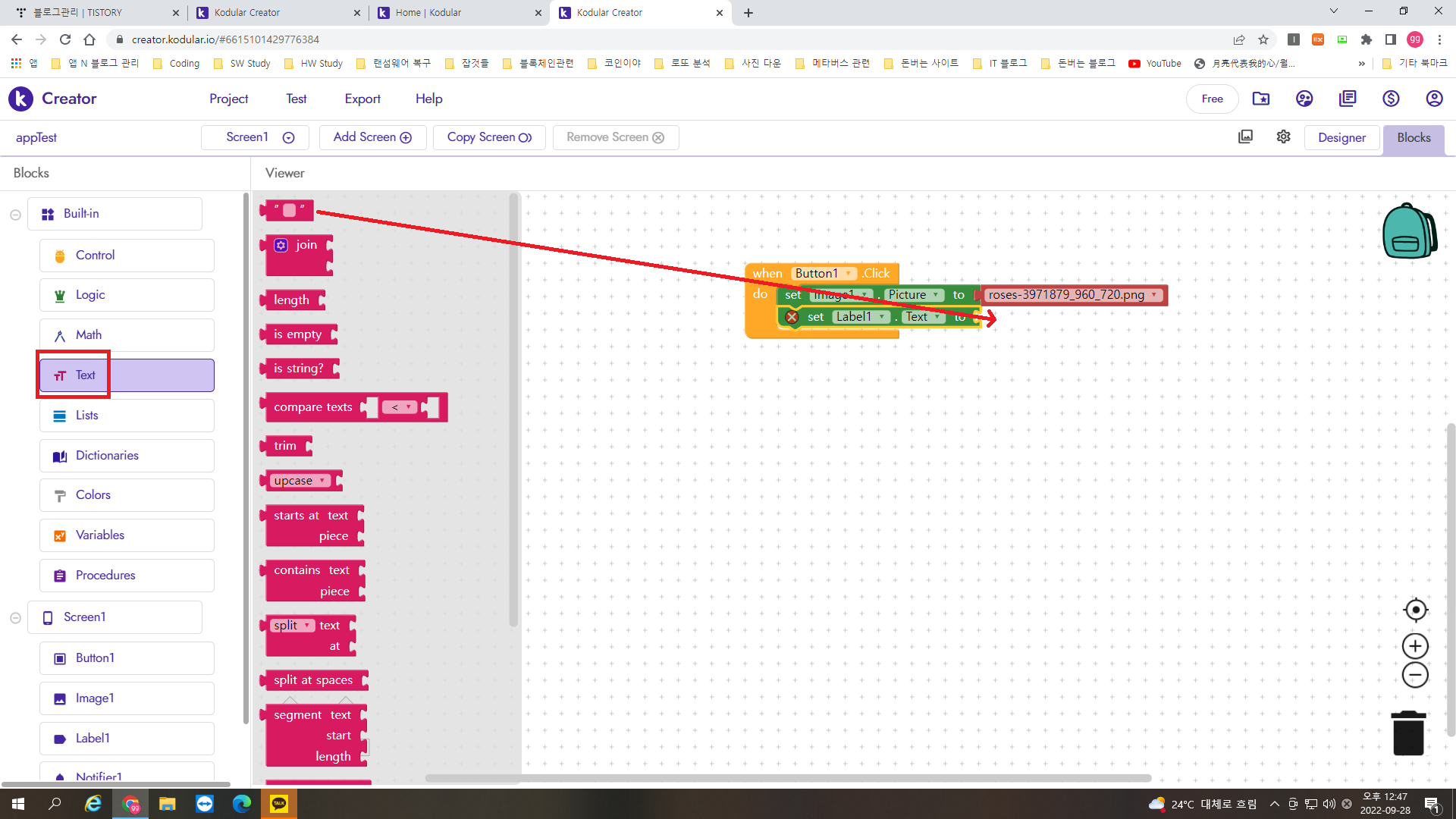Zoom out with the minus icon
This screenshot has height=819, width=1456.
pyautogui.click(x=1415, y=675)
